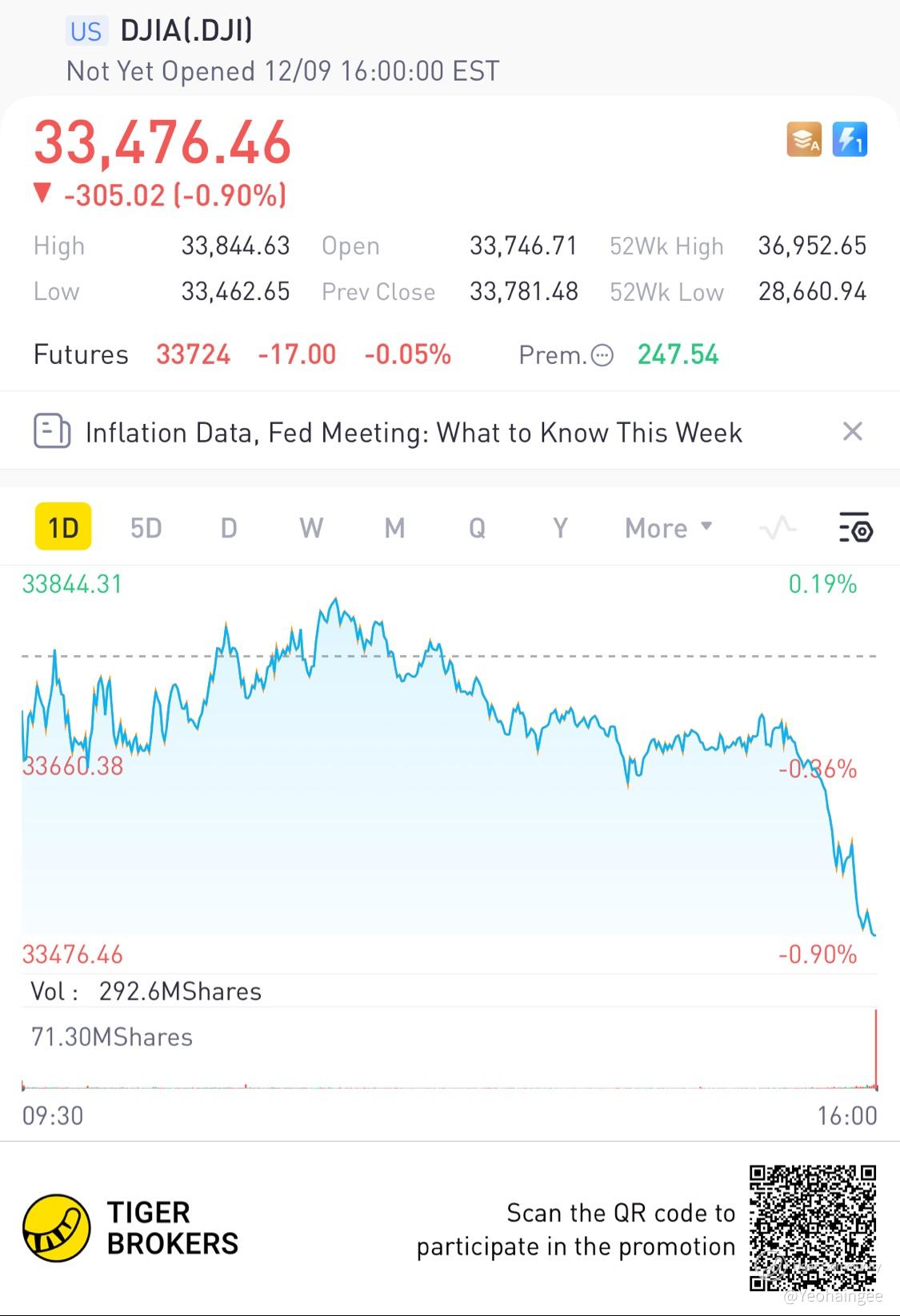Image resolution: width=900 pixels, height=1316 pixels.
Task: Tap the orange Level-A data icon
Action: [x=804, y=140]
